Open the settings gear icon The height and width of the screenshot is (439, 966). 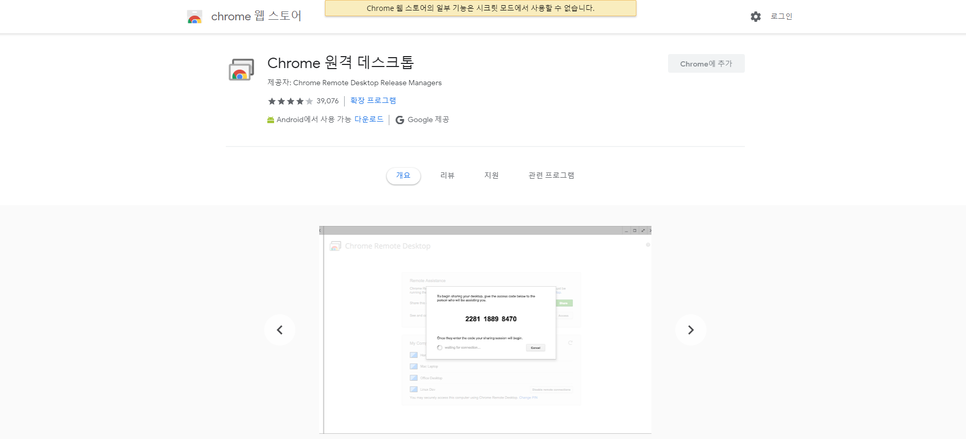(x=755, y=17)
